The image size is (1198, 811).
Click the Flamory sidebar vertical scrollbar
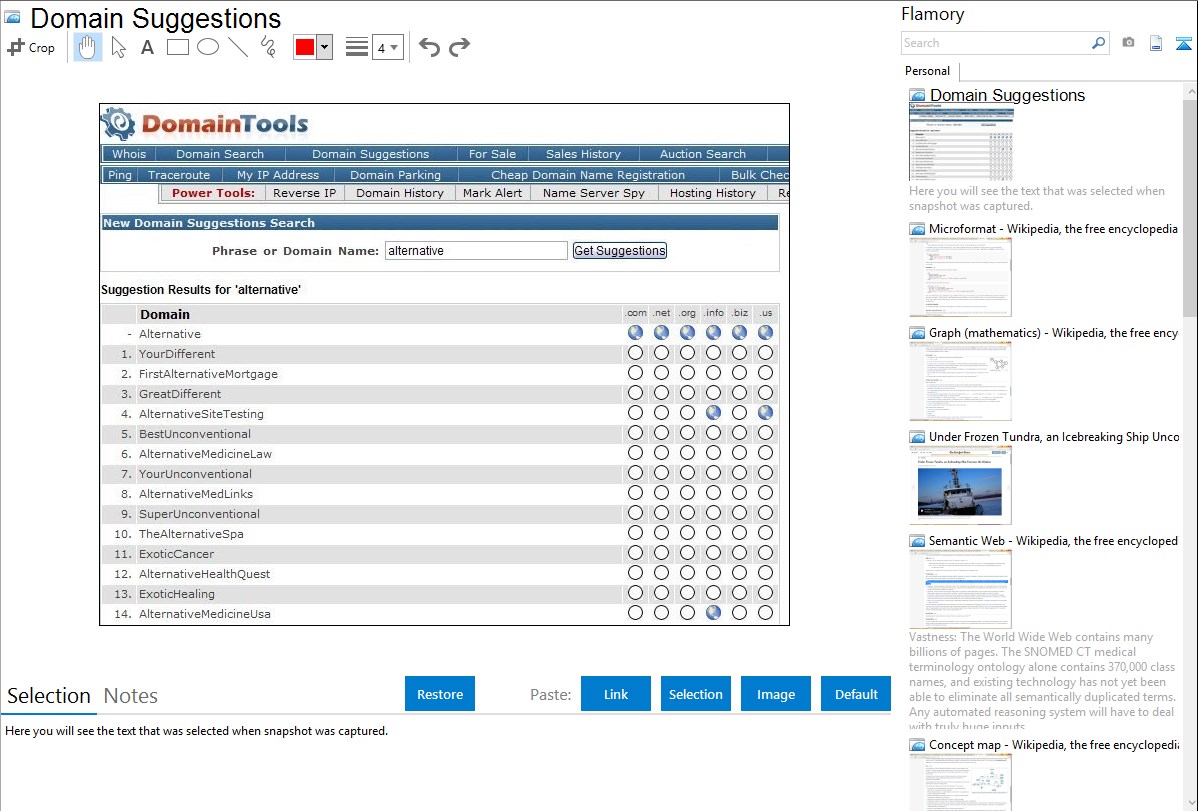point(1190,206)
